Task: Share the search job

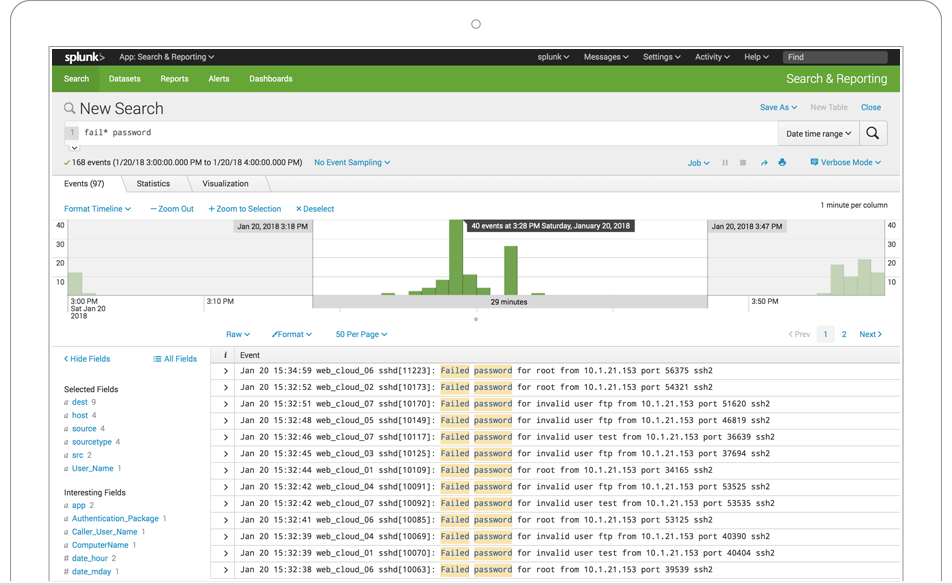Action: 764,163
